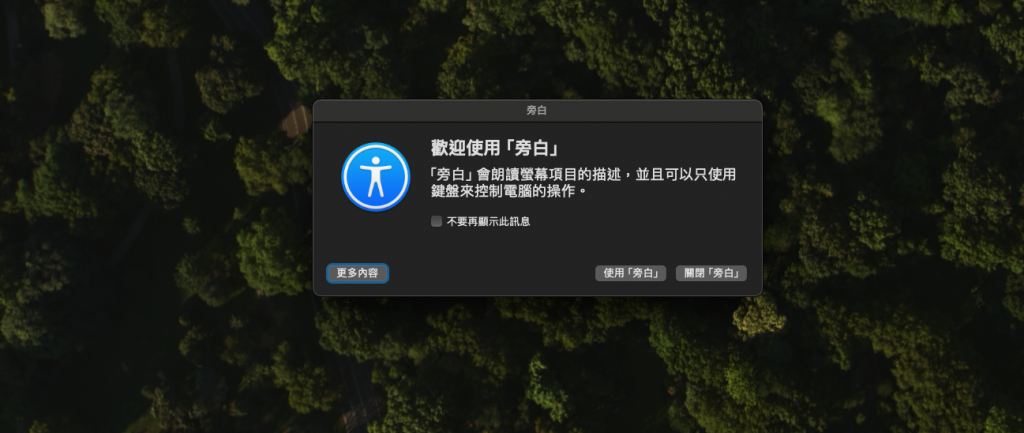The height and width of the screenshot is (433, 1024).
Task: Open 更多內容 for more information
Action: coord(357,273)
